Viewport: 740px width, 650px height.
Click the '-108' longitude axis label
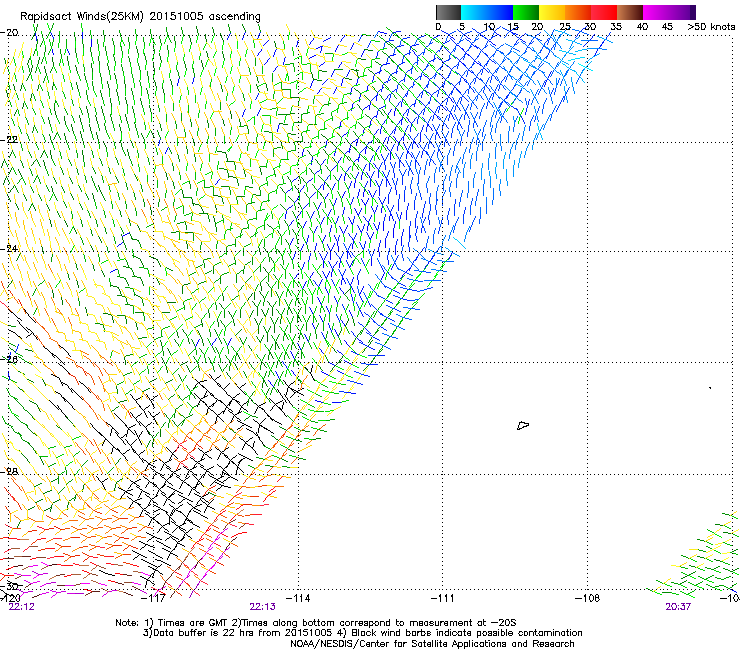587,598
